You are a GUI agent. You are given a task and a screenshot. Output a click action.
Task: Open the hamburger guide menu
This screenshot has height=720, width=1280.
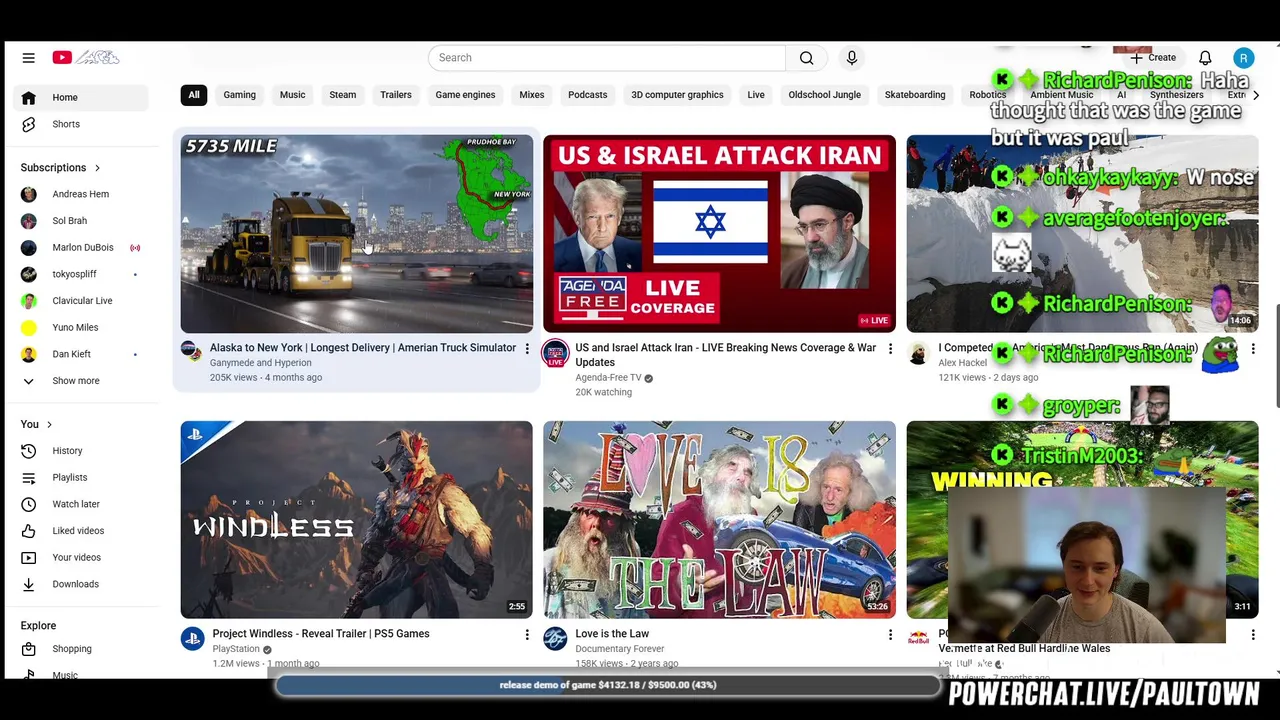28,58
